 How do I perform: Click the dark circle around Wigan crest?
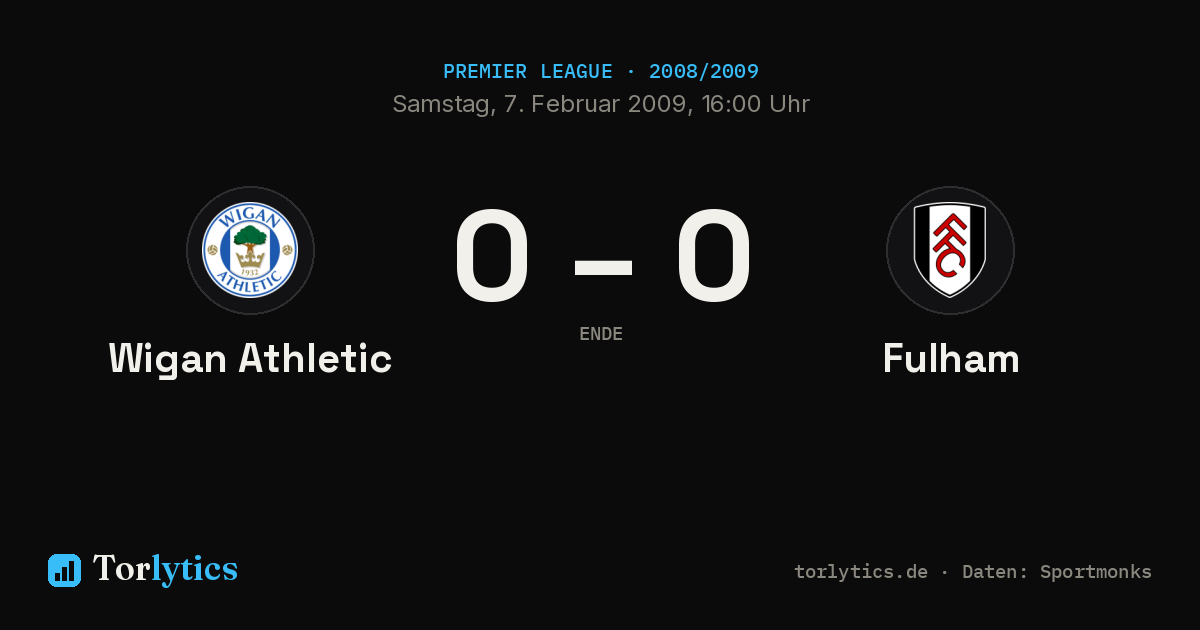tap(250, 250)
